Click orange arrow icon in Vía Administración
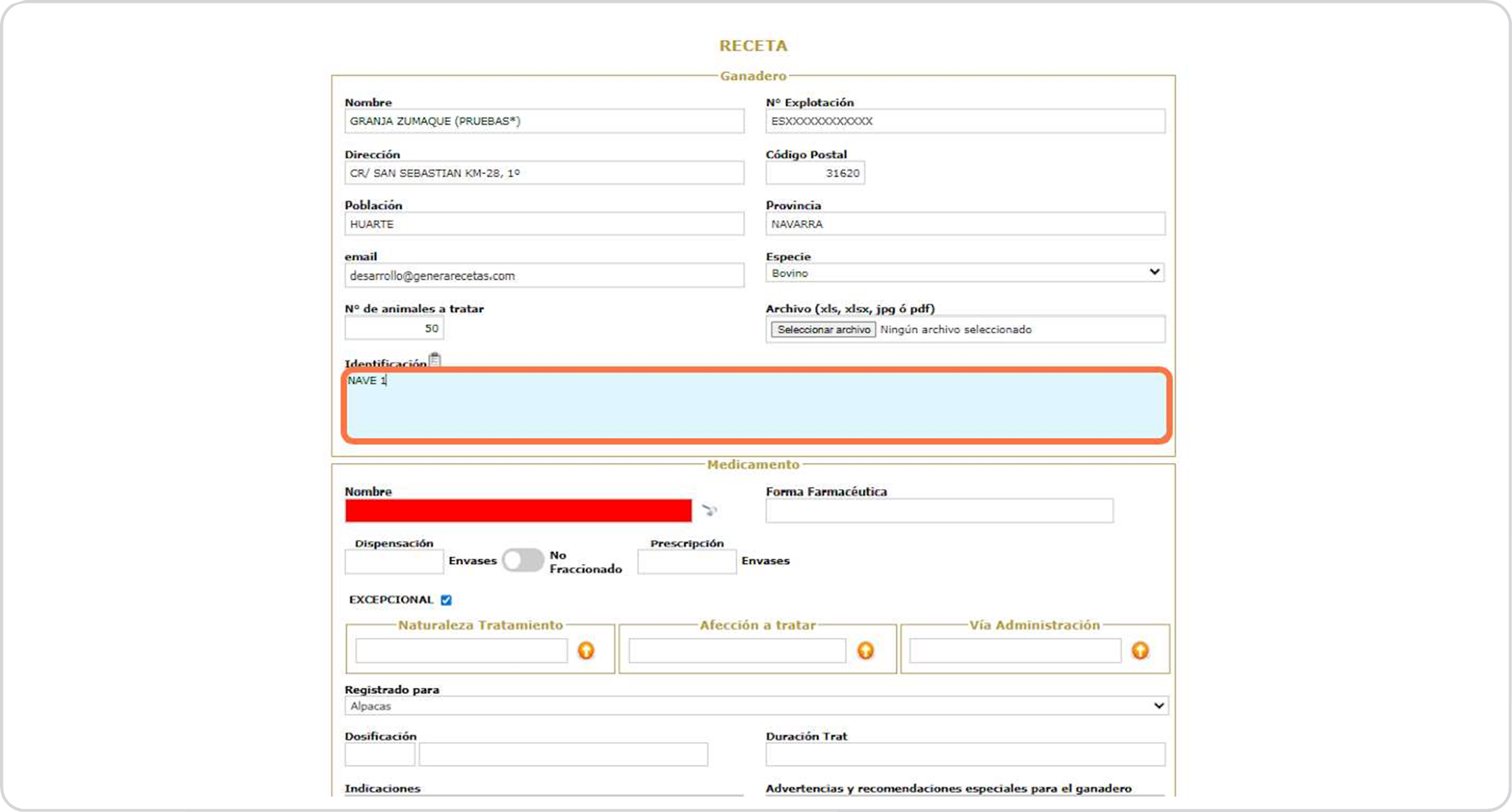 pos(1140,651)
